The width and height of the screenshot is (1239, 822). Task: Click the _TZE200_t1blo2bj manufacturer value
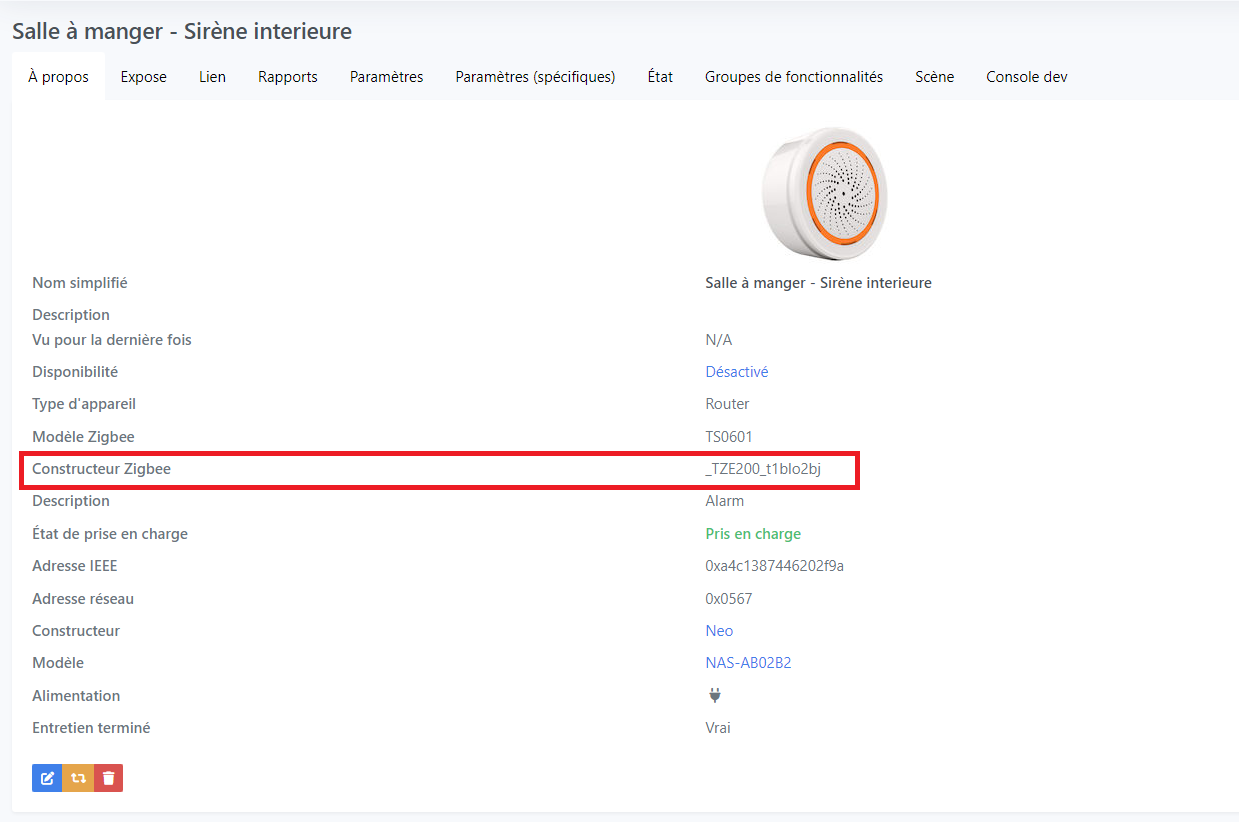763,469
